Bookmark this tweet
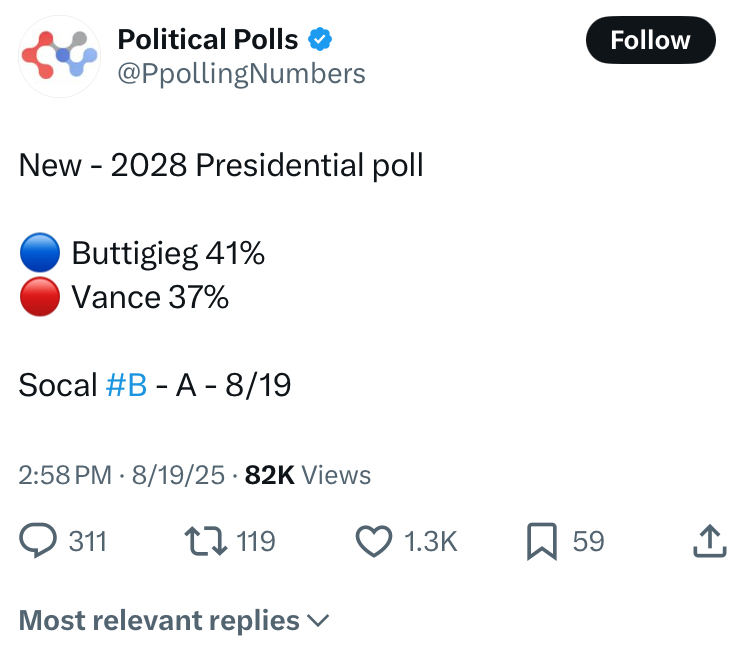The image size is (732, 664). [541, 541]
